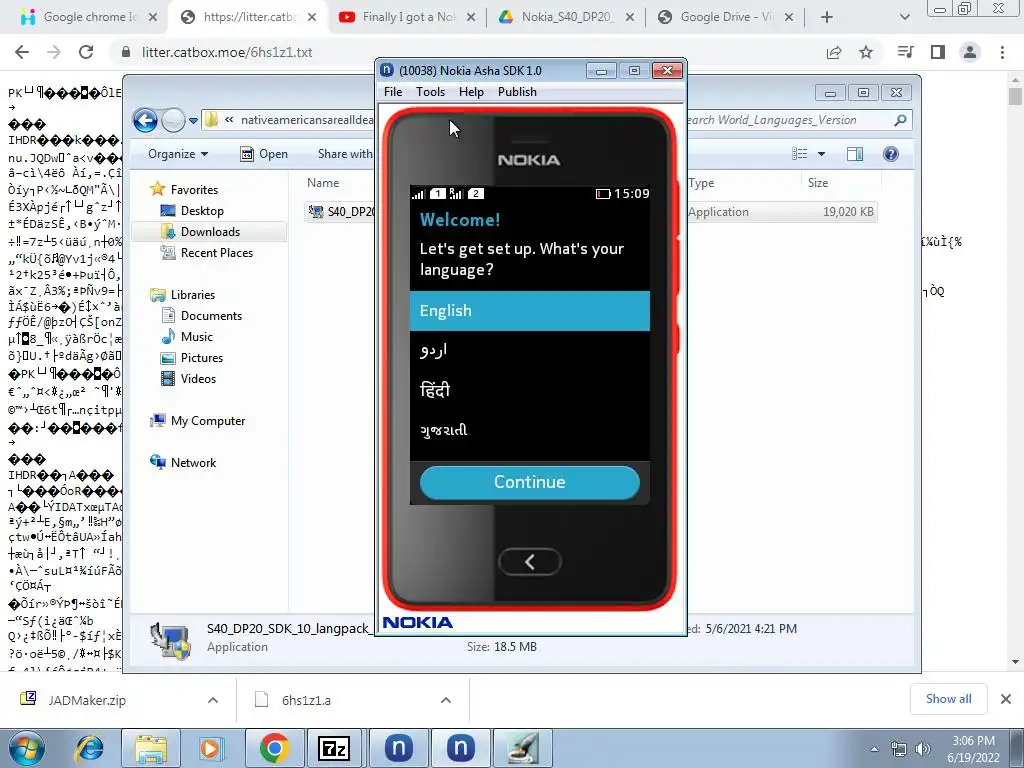Viewport: 1024px width, 768px height.
Task: Expand JADMaker.zip download options arrow
Action: coord(213,700)
